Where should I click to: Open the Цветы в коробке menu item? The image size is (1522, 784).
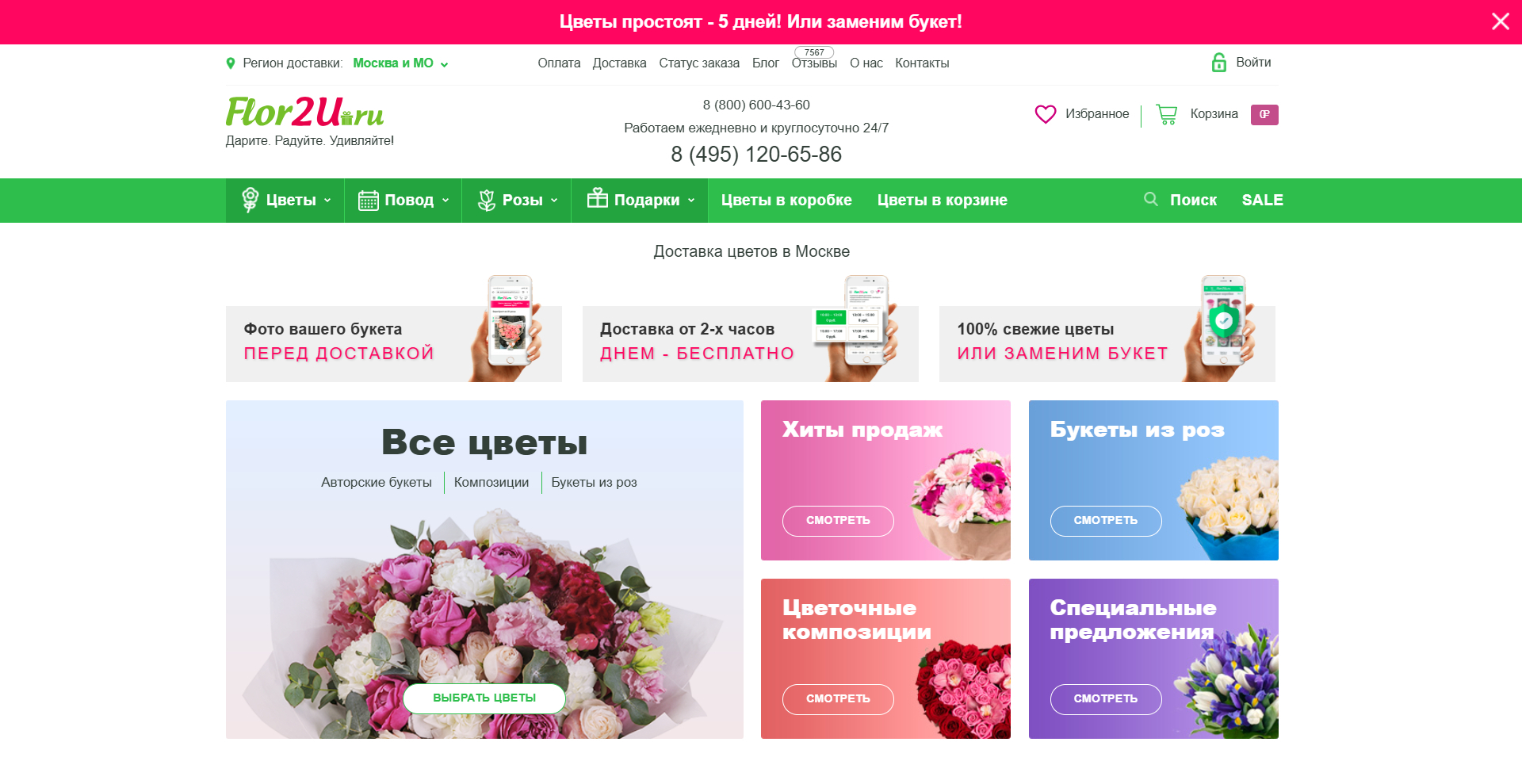786,201
